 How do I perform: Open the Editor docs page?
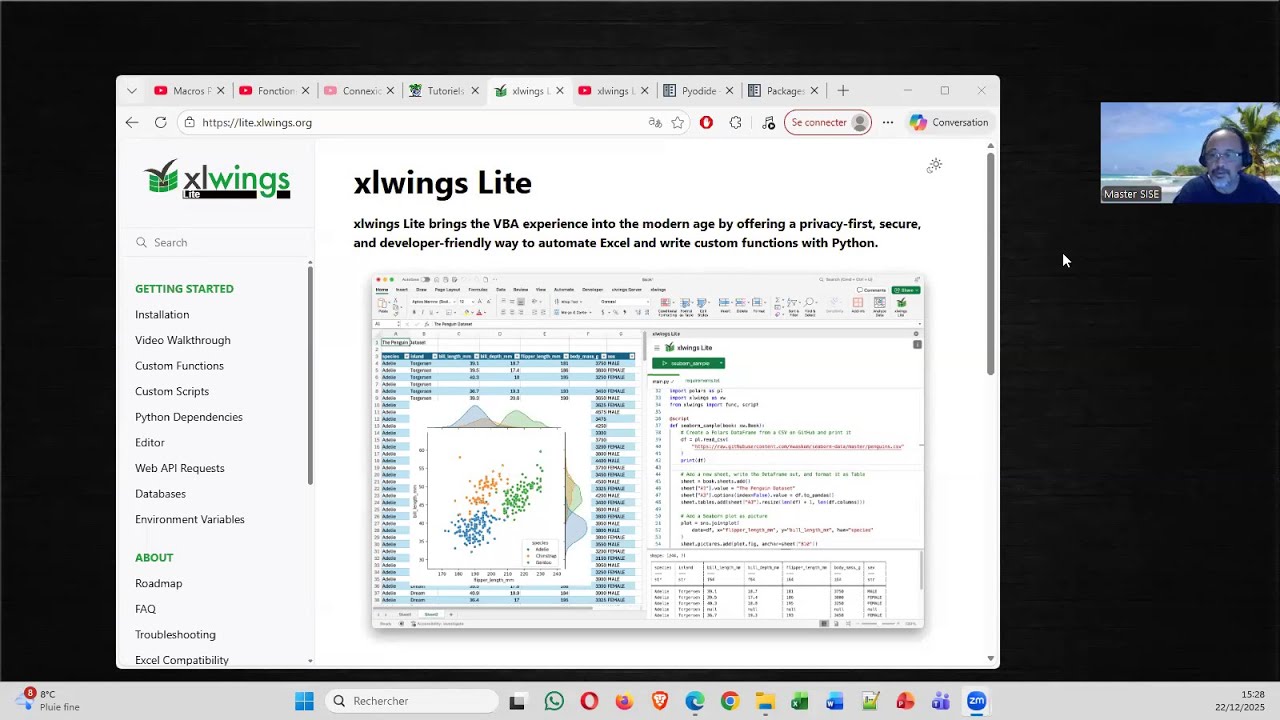coord(150,442)
